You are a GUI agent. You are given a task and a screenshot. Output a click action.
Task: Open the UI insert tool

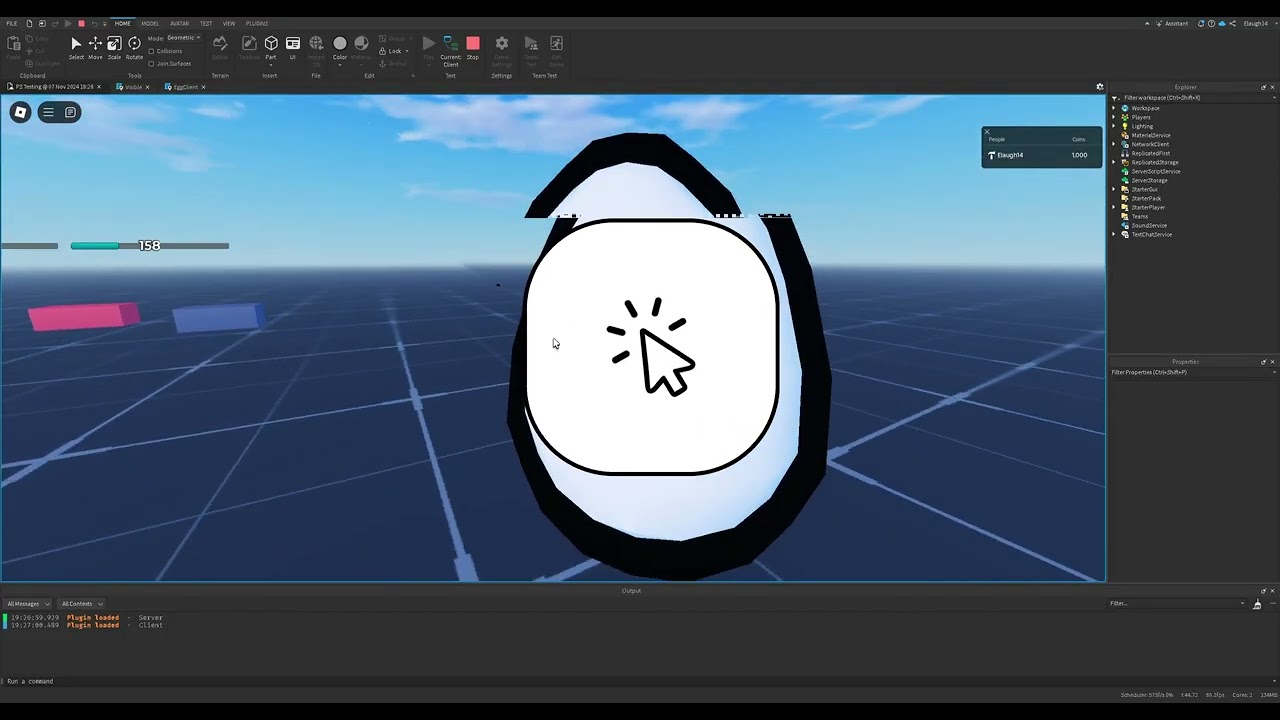pyautogui.click(x=293, y=44)
